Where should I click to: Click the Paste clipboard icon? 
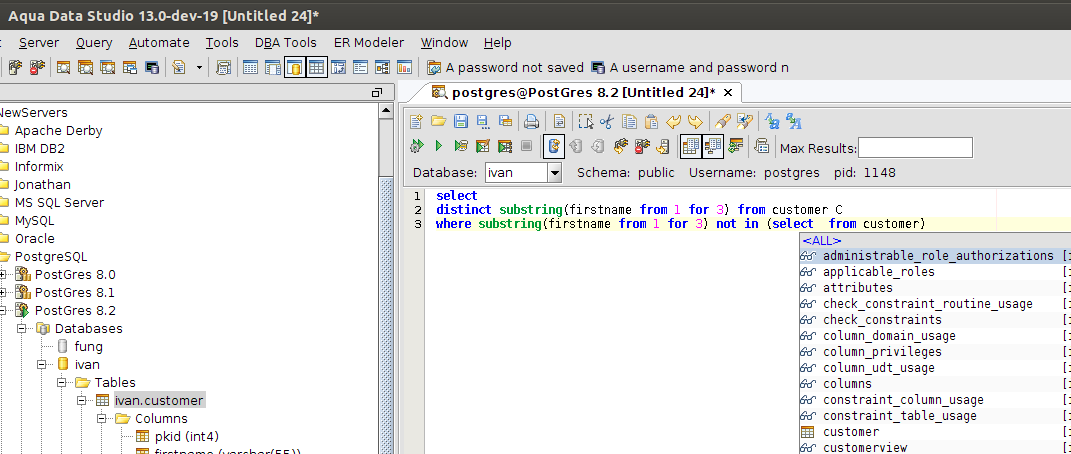(652, 122)
